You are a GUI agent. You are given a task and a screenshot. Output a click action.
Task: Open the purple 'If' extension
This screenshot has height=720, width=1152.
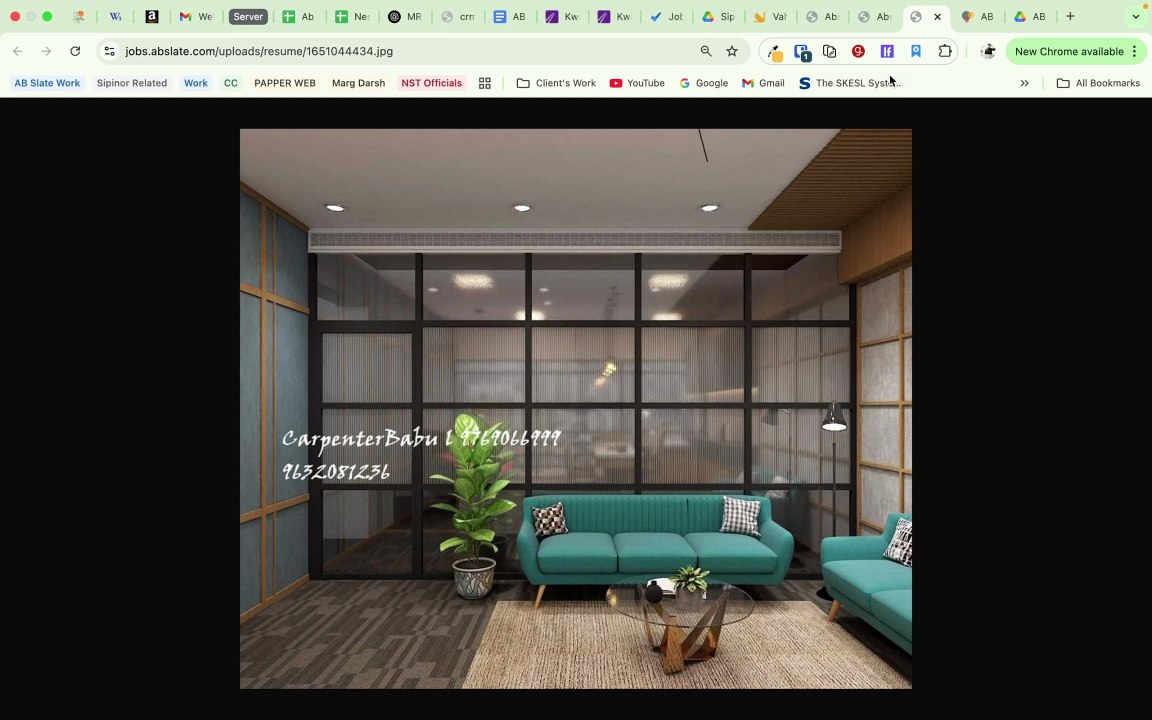887,51
